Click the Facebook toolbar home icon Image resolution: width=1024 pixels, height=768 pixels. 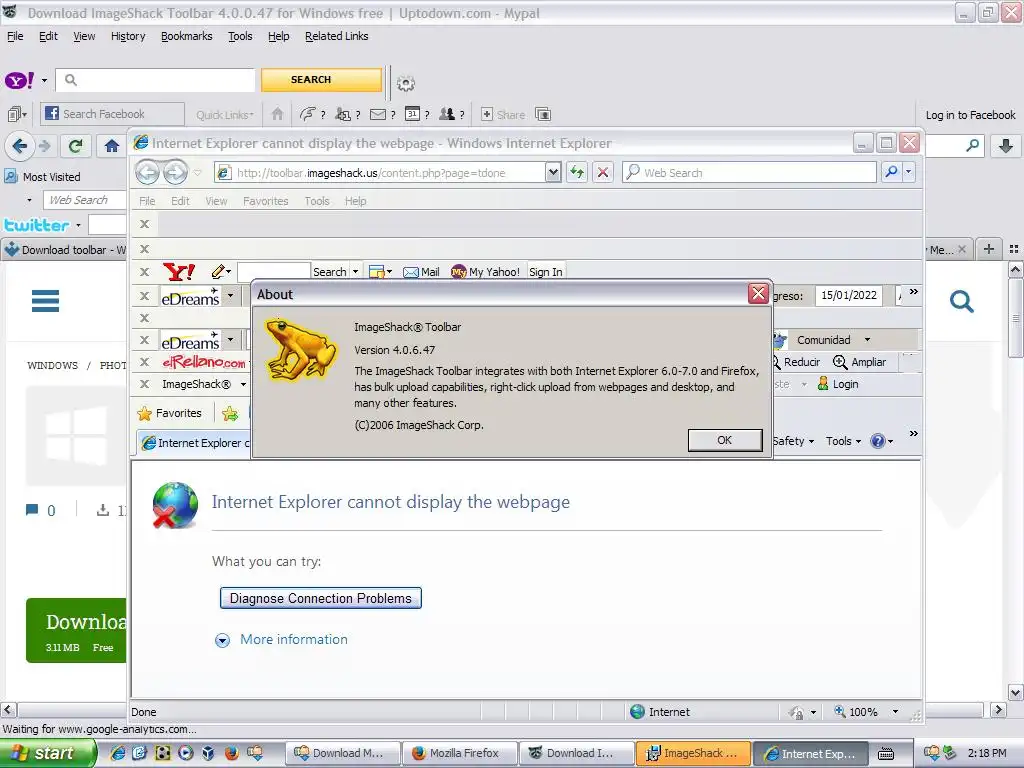pyautogui.click(x=277, y=114)
